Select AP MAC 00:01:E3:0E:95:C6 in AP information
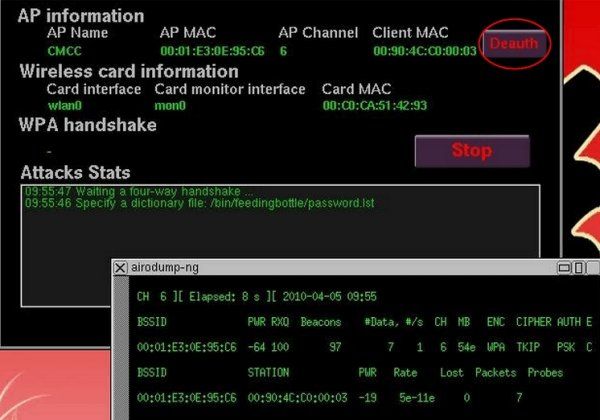 (212, 51)
